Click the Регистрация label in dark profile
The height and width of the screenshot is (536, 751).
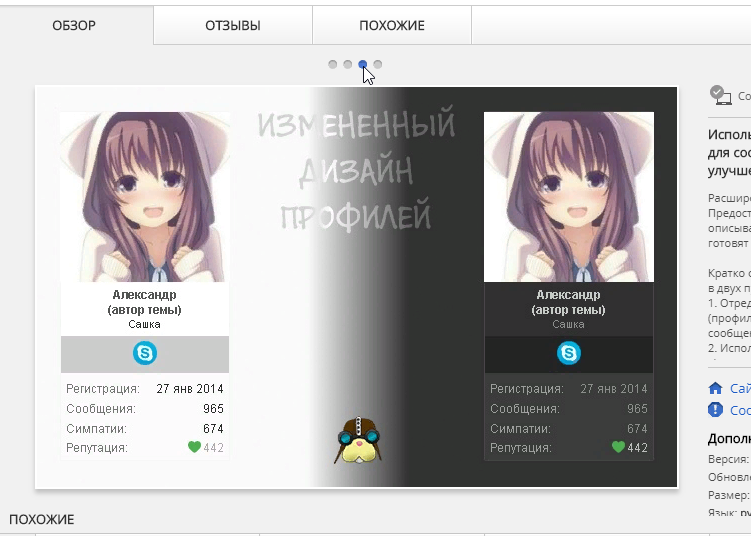click(526, 388)
